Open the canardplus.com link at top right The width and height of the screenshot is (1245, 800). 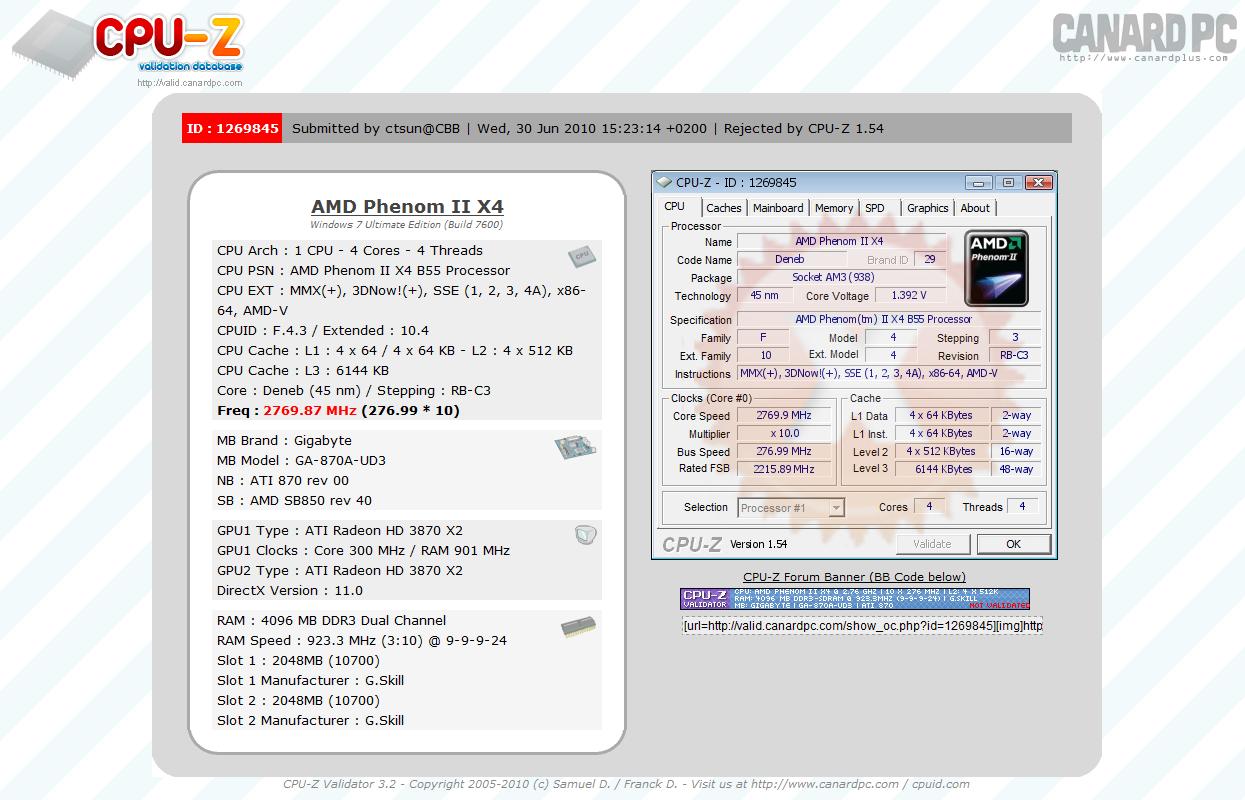point(1143,58)
